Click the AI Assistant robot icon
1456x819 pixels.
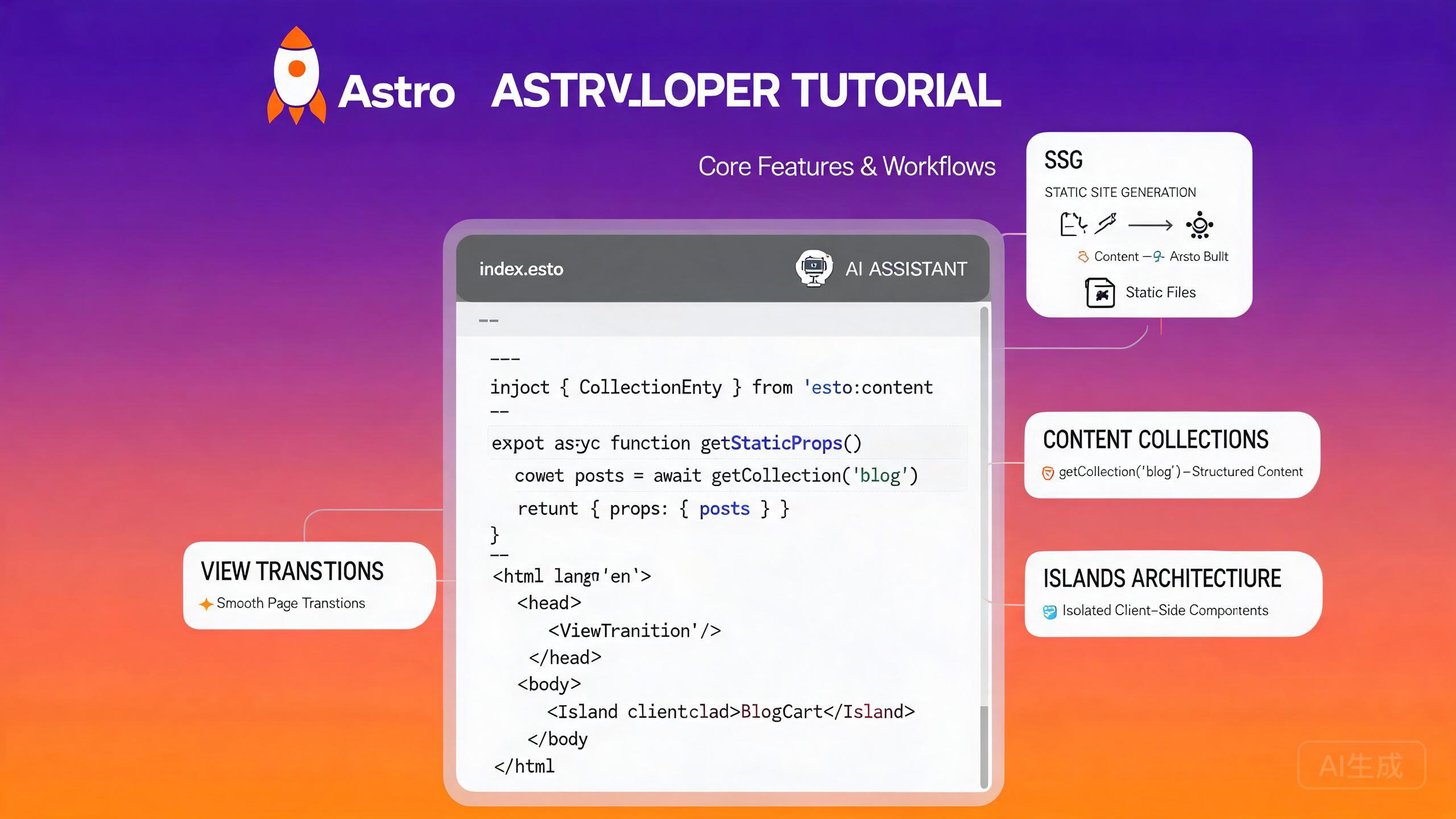(814, 268)
